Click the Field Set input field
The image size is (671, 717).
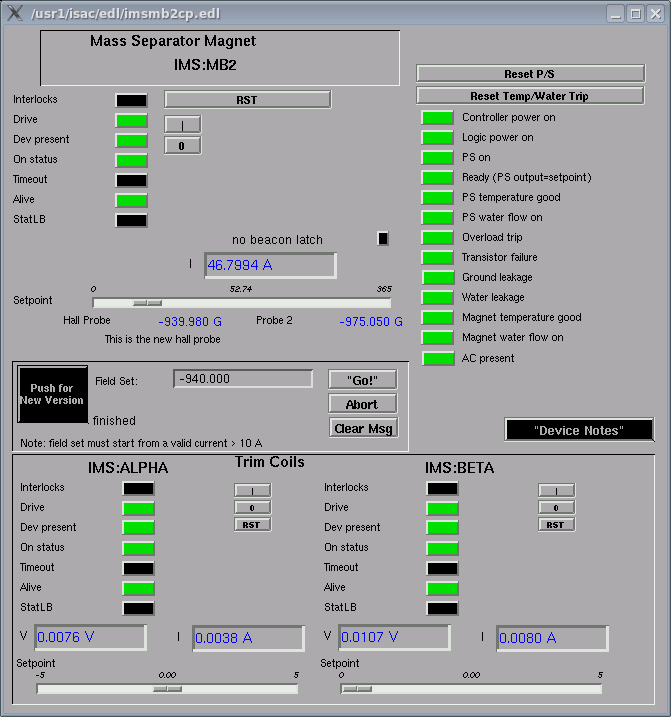click(242, 379)
